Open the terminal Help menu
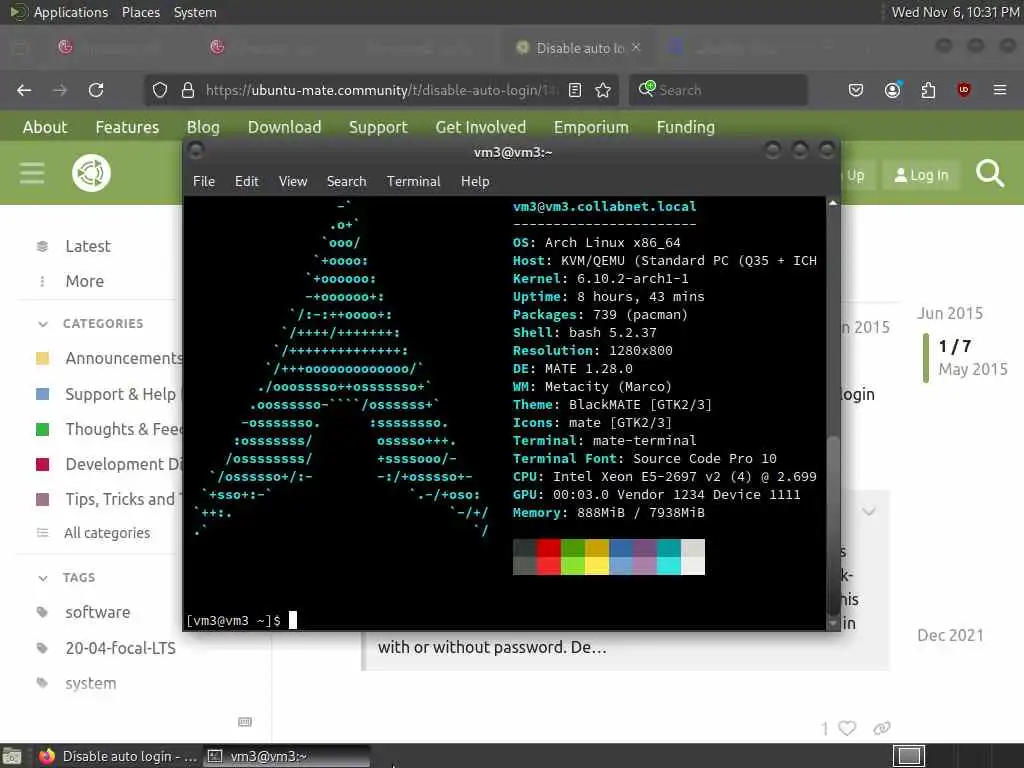Screen dimensions: 1024x768 475,182
